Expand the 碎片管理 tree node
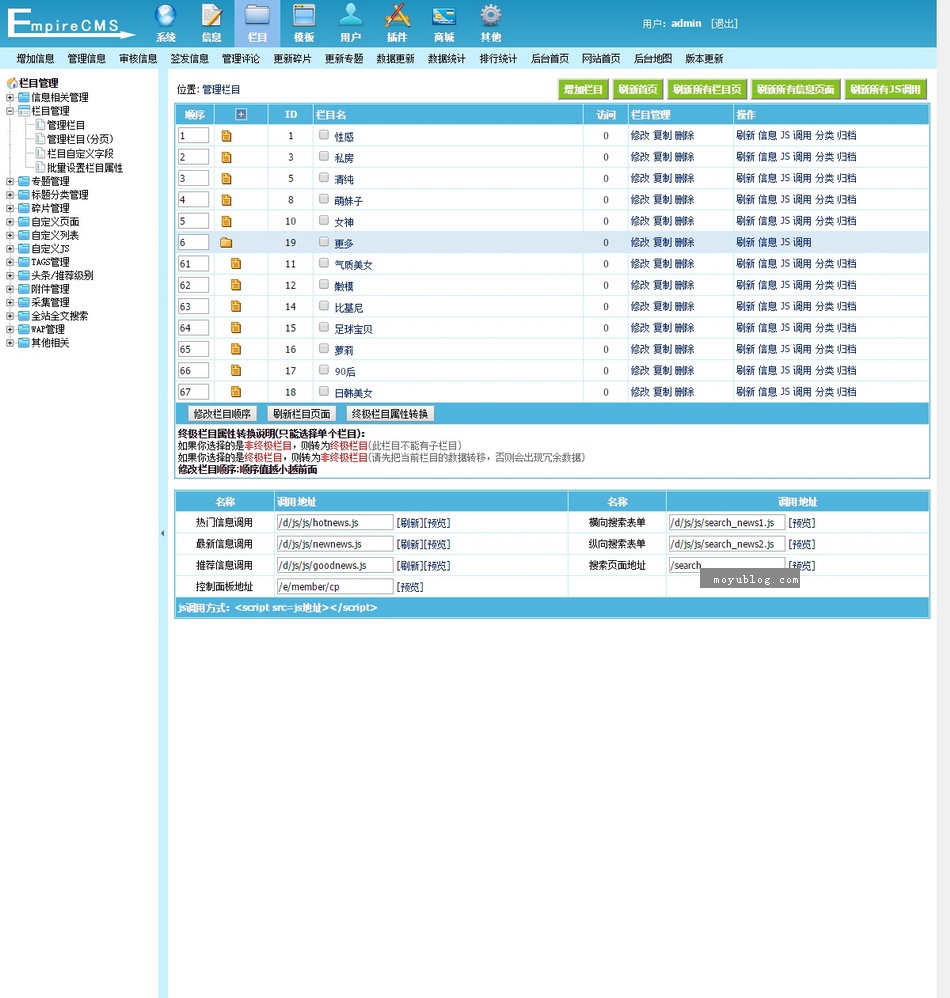Screen dimensions: 950x998 point(10,208)
